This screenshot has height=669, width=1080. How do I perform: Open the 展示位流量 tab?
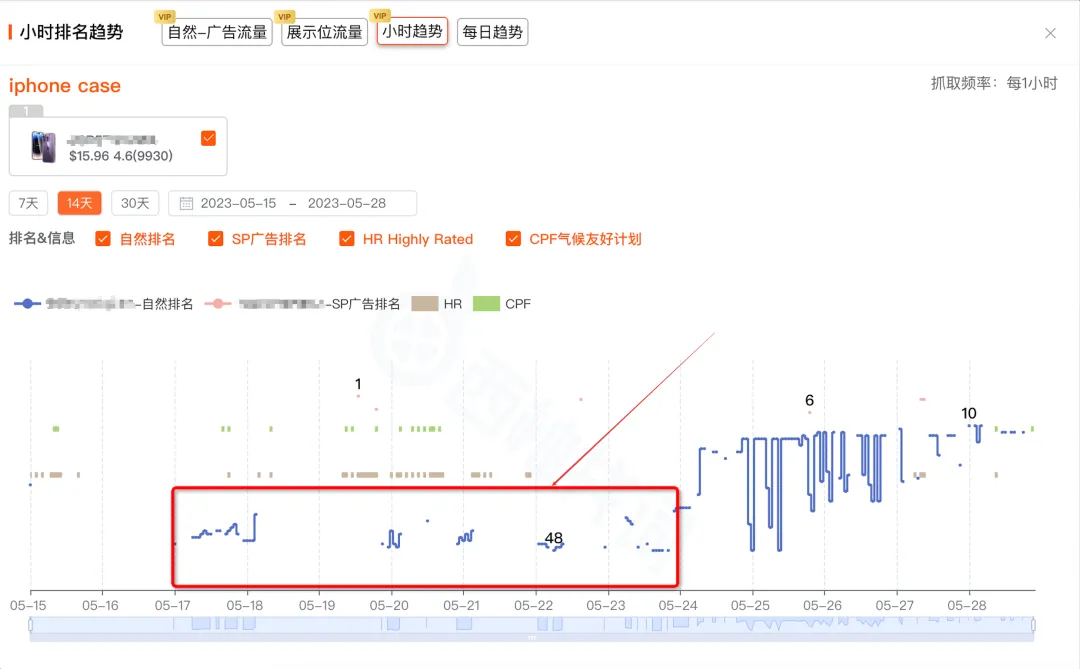pos(324,32)
